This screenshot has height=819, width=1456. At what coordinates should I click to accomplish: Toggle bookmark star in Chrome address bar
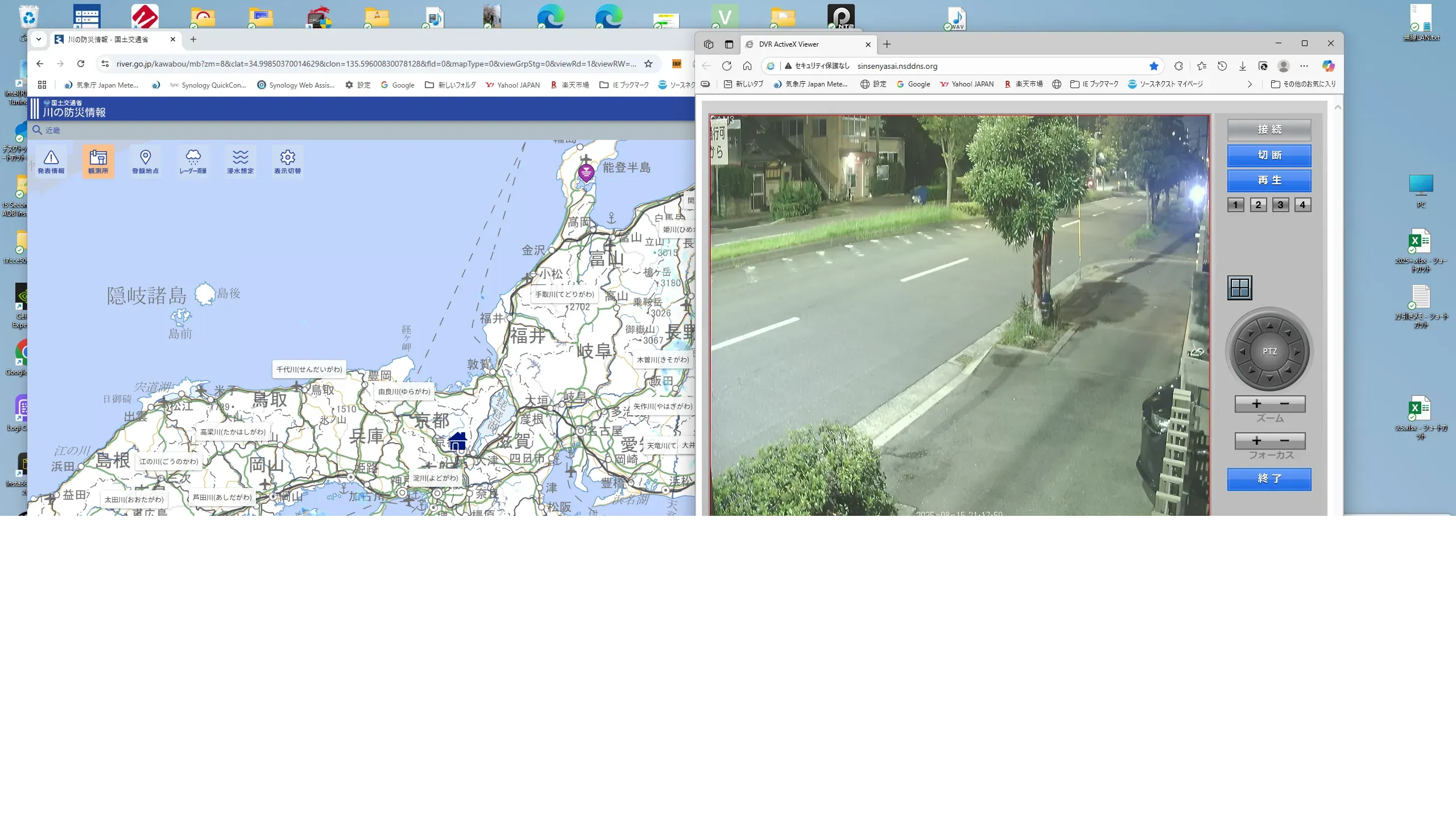[x=648, y=64]
